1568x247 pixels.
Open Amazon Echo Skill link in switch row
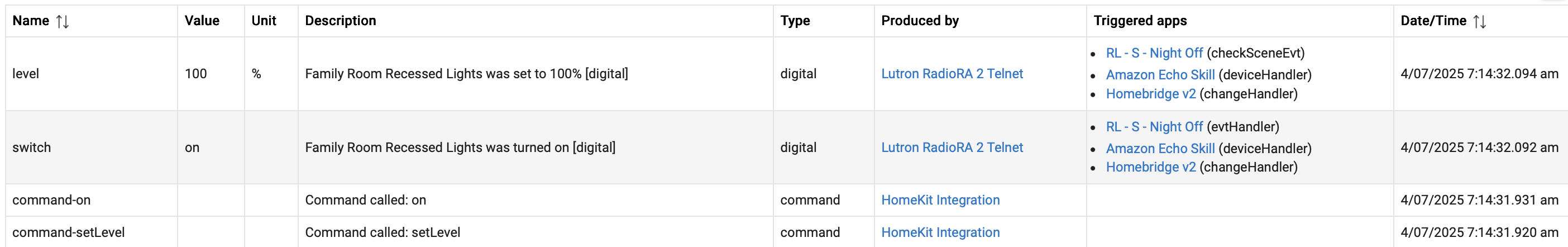coord(1160,148)
